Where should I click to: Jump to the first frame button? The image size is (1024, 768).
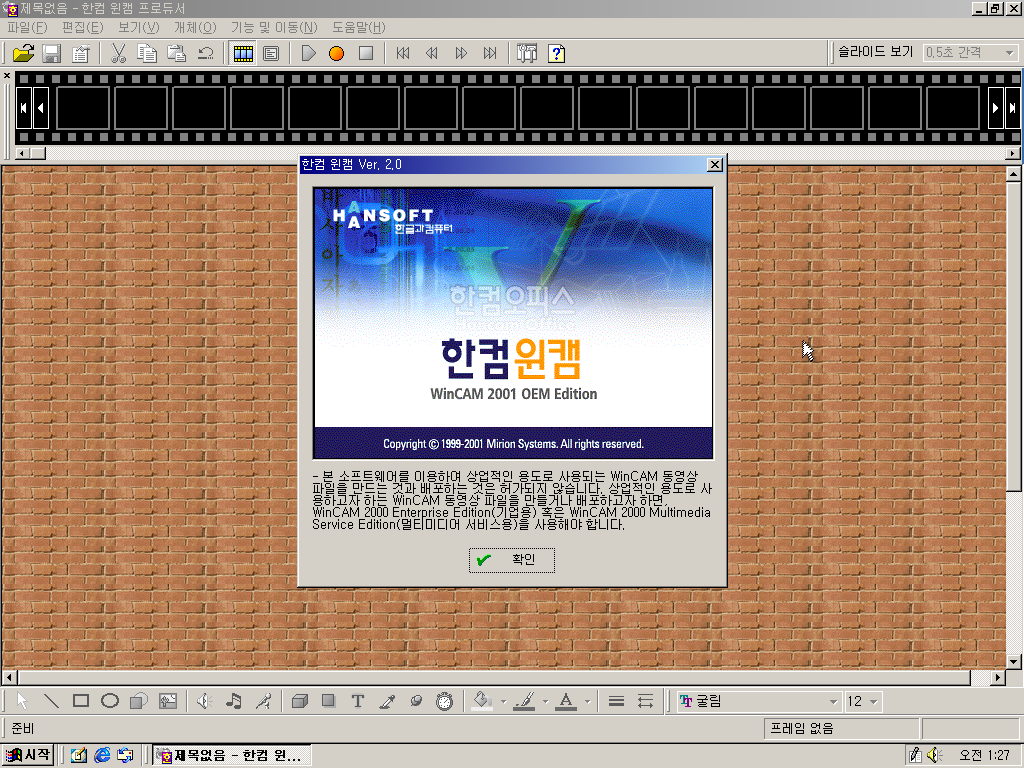point(403,53)
